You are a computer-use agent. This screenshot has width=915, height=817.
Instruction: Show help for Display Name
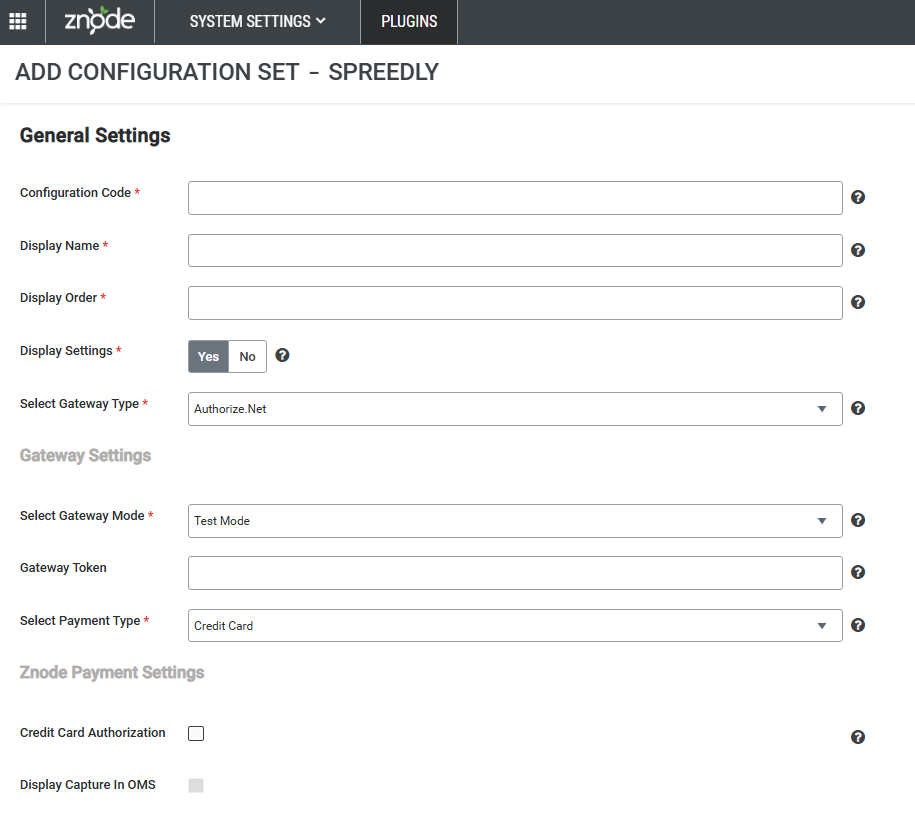[857, 250]
